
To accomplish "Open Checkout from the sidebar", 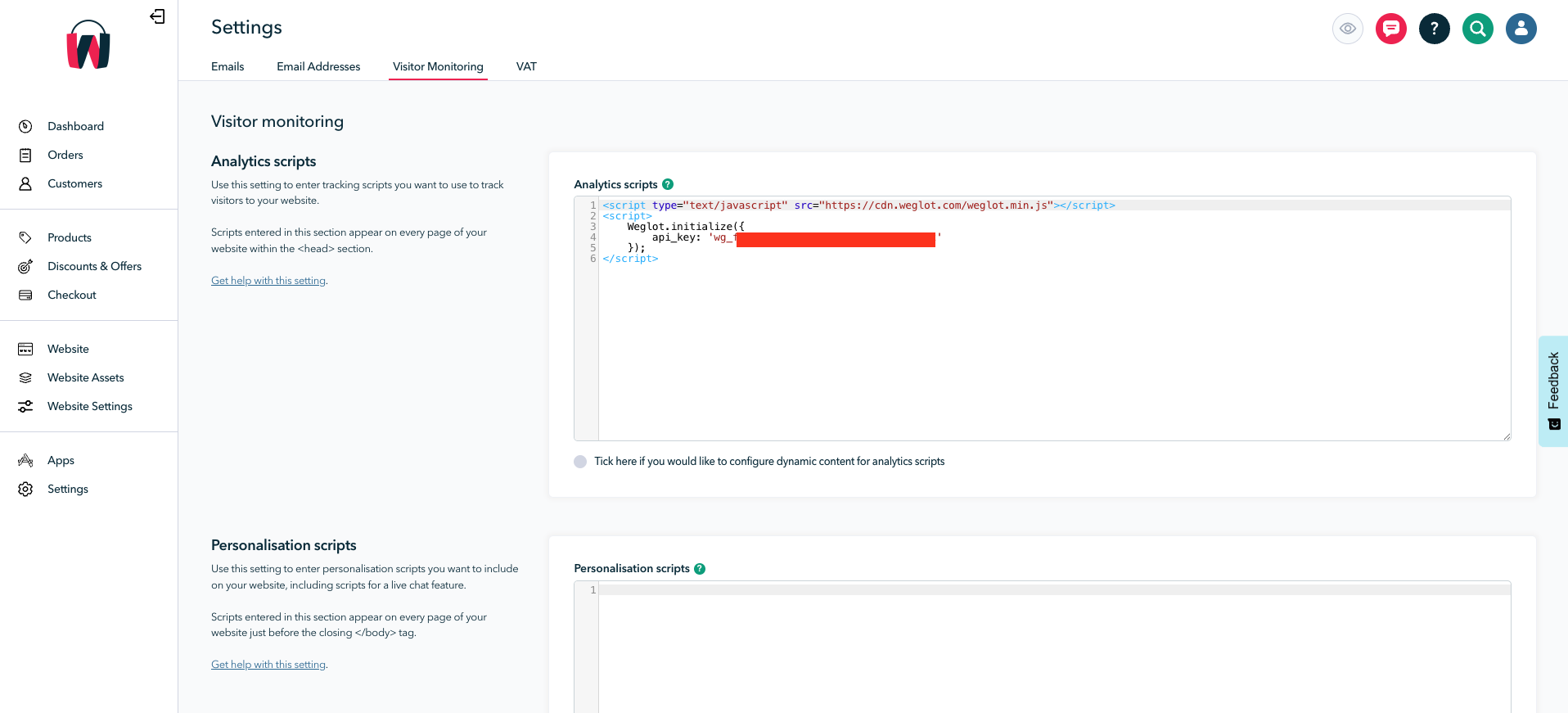I will (x=72, y=295).
